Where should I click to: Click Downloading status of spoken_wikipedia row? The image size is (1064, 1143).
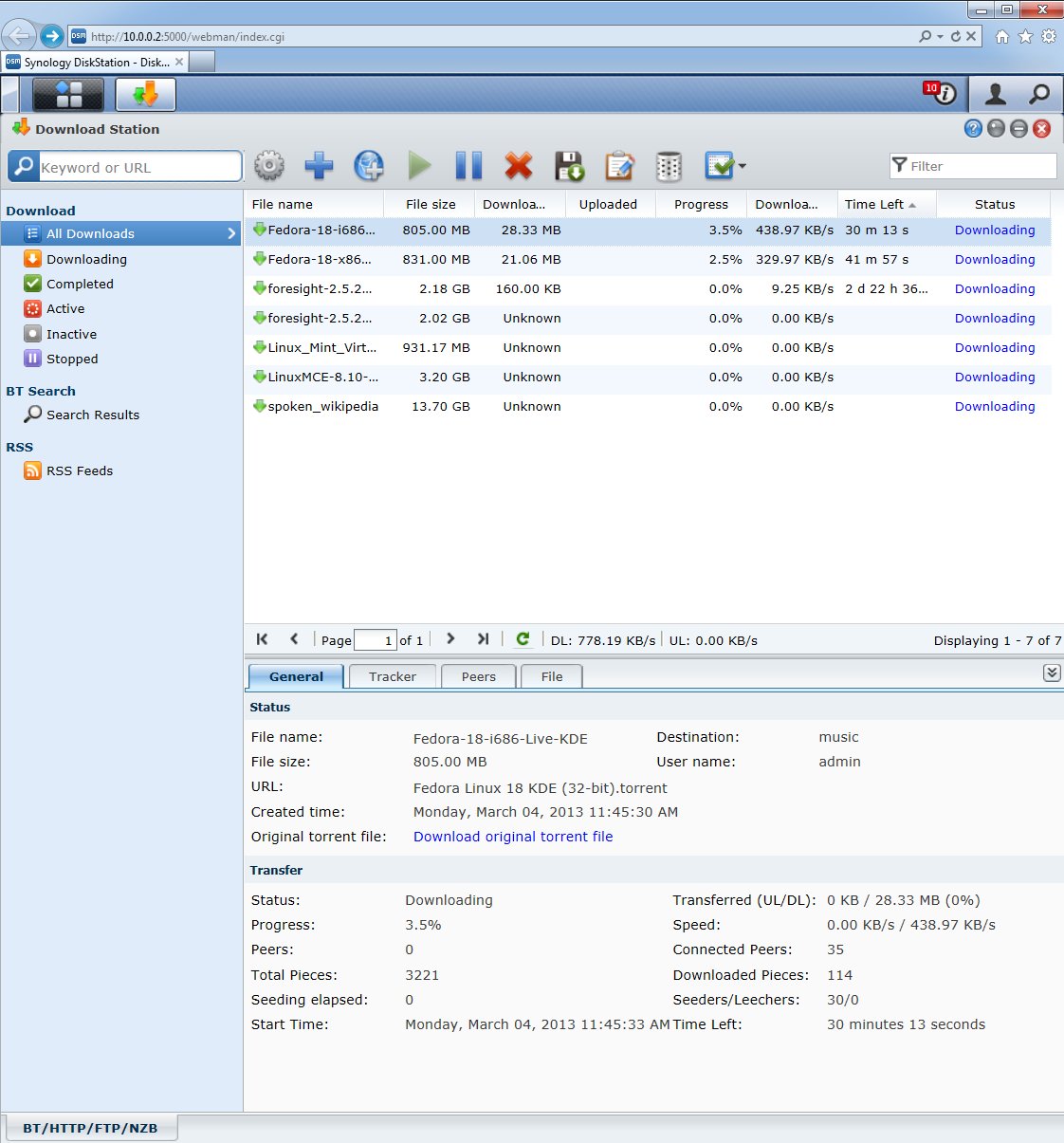(995, 406)
